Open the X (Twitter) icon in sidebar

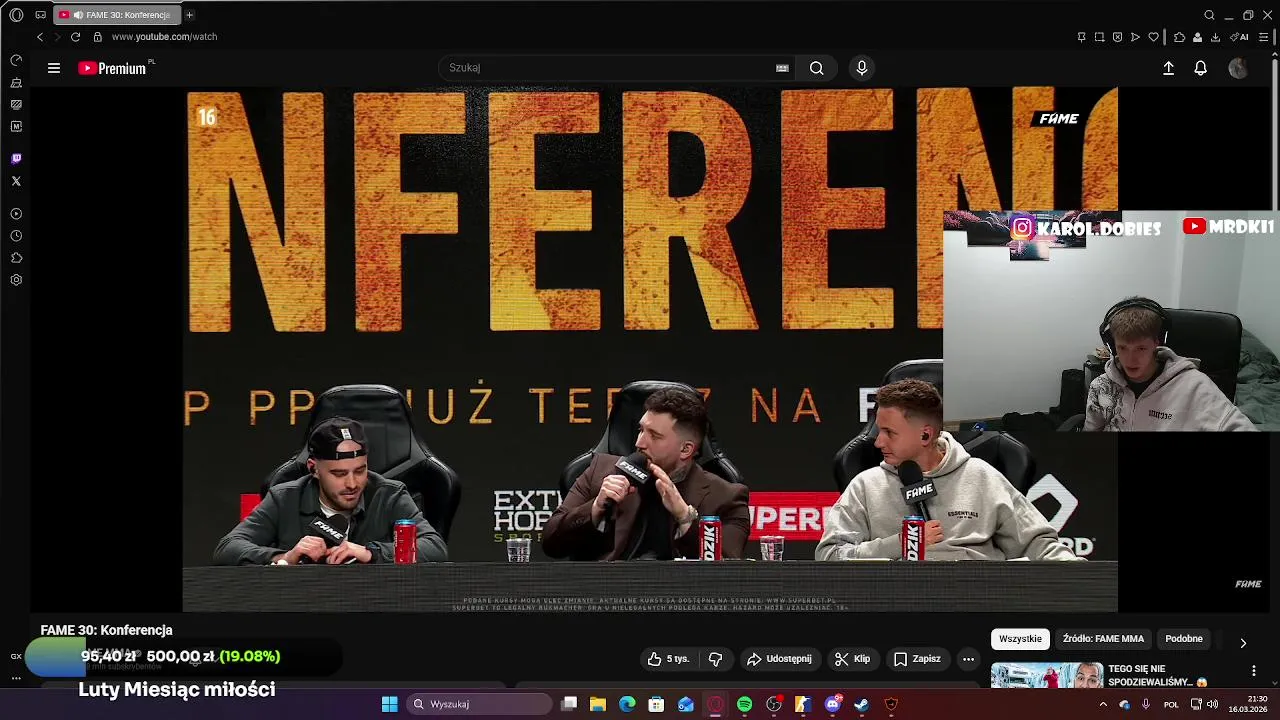pyautogui.click(x=16, y=181)
